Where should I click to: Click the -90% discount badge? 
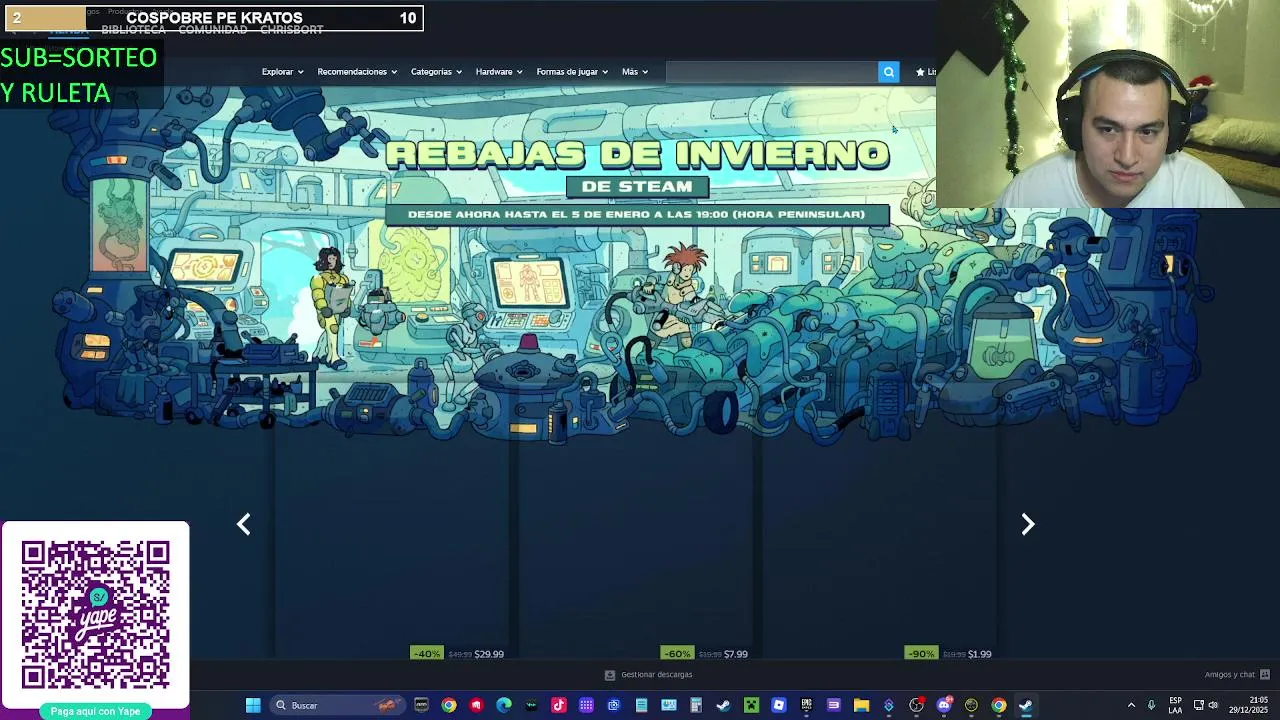(x=921, y=654)
